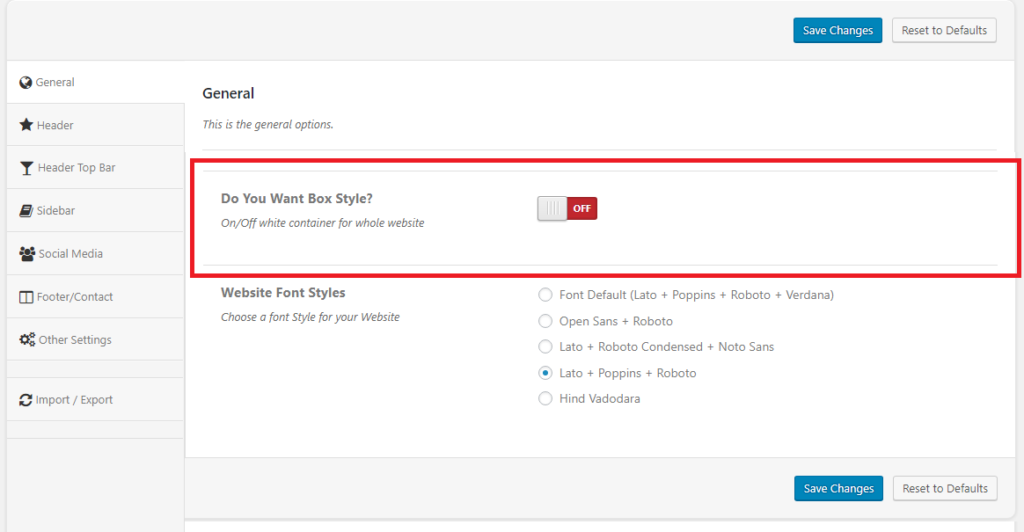
Task: Select the Lato + Poppins + Roboto radio
Action: pyautogui.click(x=545, y=373)
